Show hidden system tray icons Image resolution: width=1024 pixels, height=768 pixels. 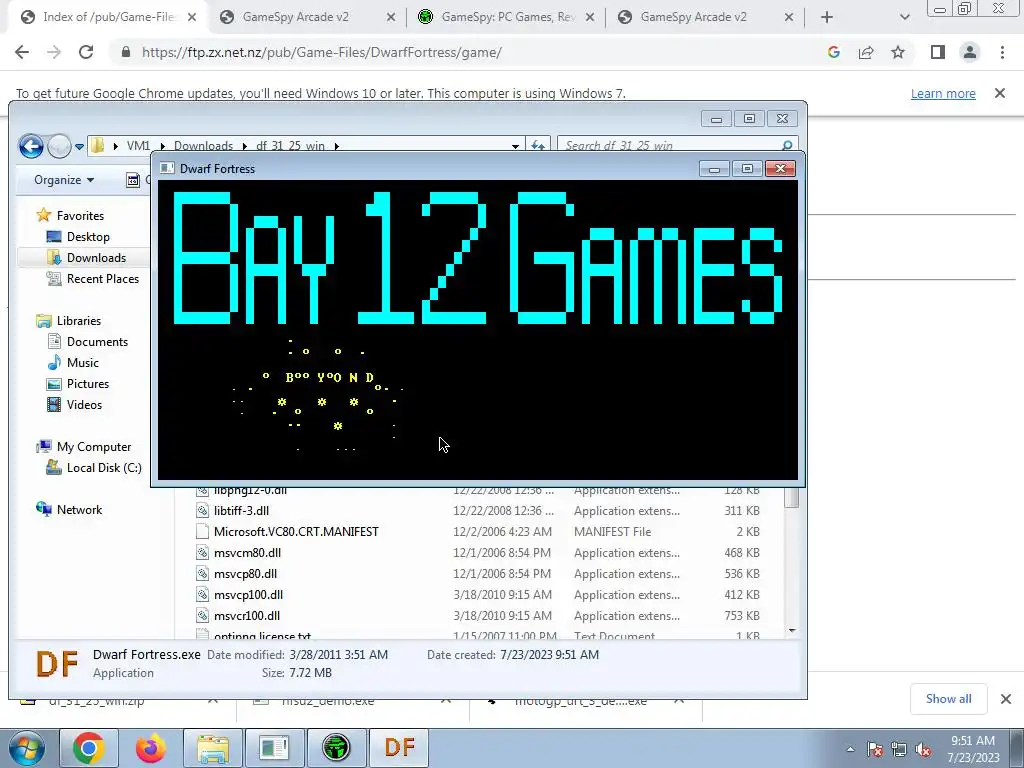pos(850,749)
